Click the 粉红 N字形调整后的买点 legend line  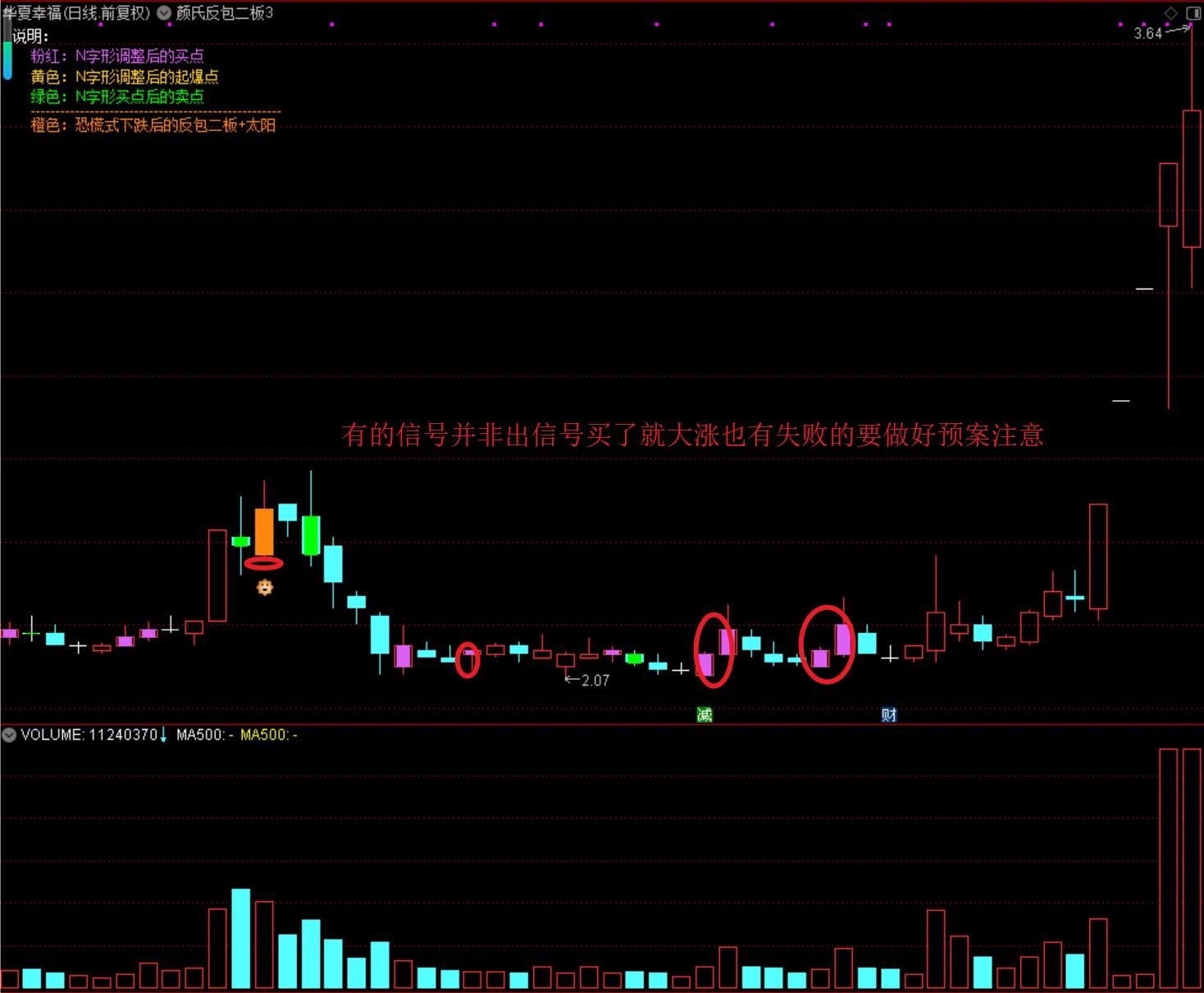117,57
